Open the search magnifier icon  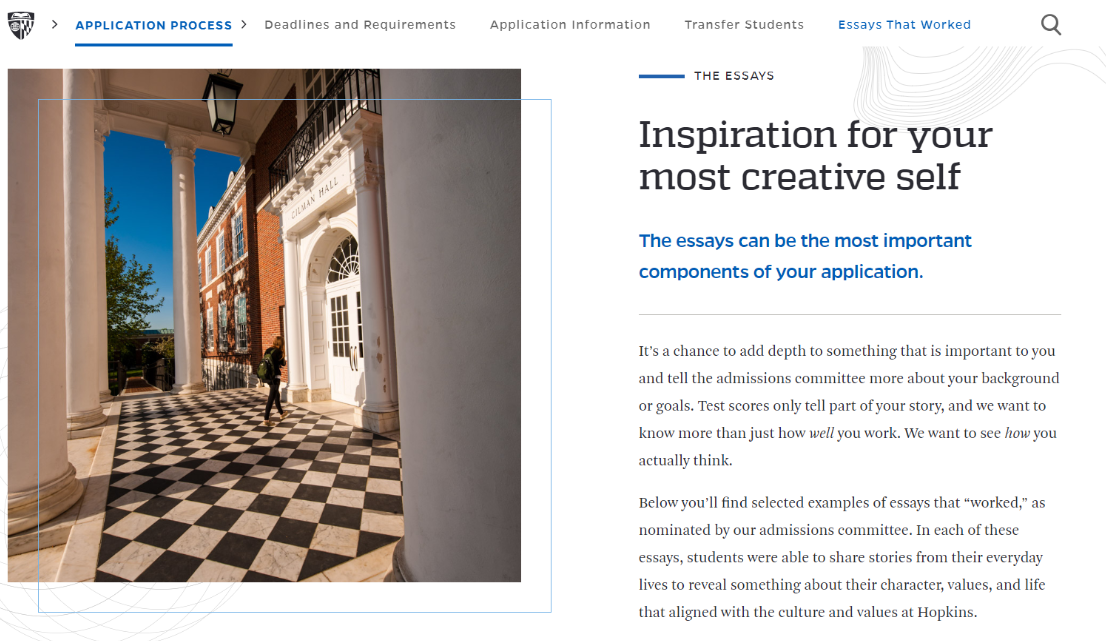pyautogui.click(x=1051, y=25)
